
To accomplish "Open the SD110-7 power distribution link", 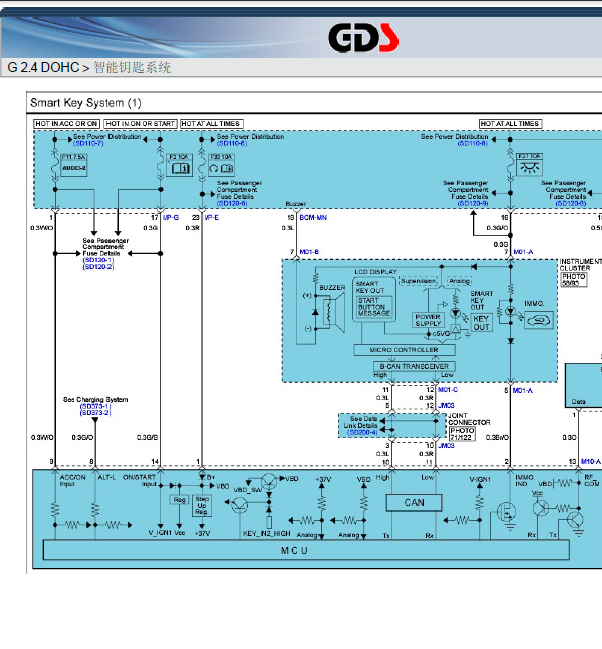I will coord(88,143).
